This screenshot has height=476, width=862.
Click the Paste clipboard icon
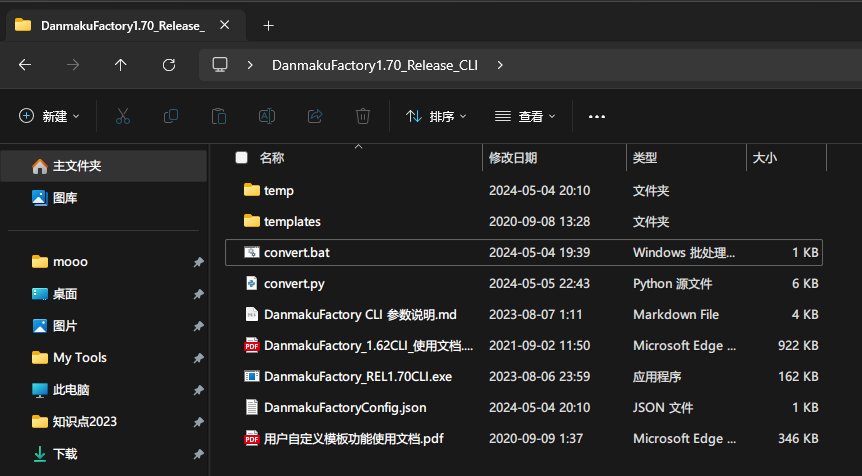[x=219, y=116]
